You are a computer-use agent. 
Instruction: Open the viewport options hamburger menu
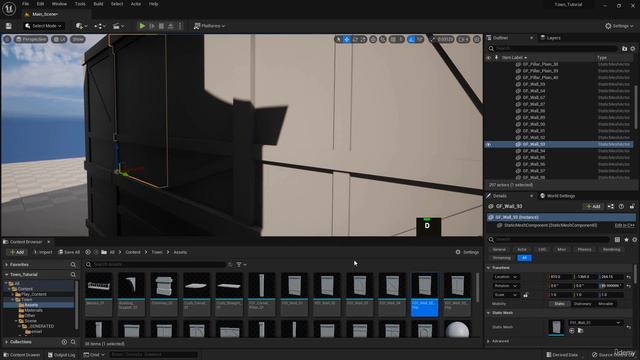[x=7, y=39]
